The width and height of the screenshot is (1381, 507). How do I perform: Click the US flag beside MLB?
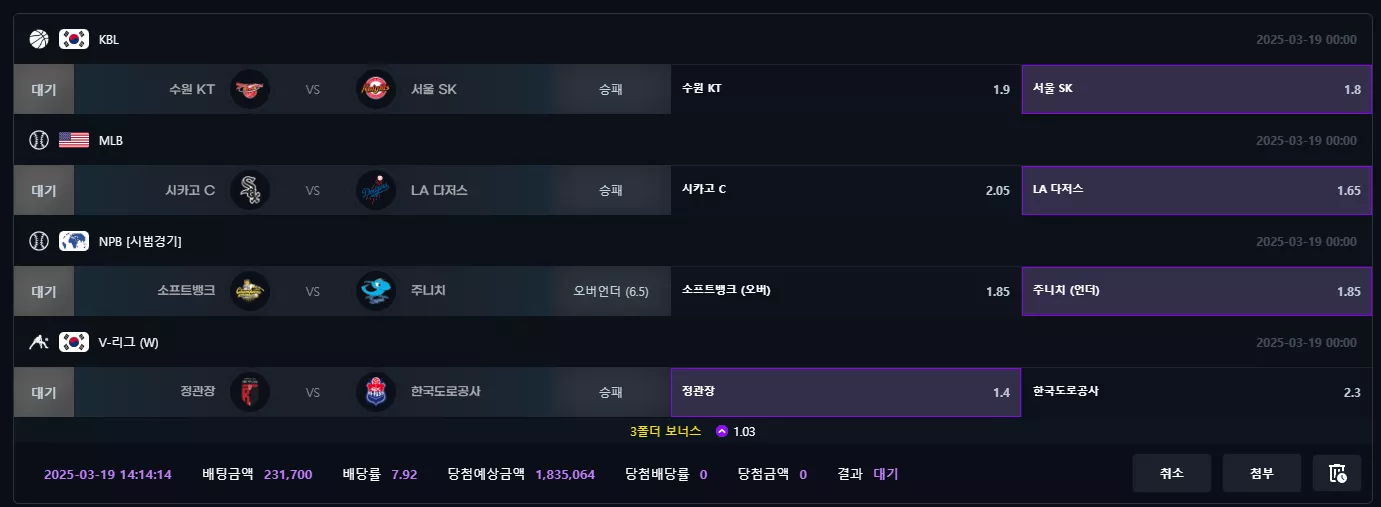(74, 140)
